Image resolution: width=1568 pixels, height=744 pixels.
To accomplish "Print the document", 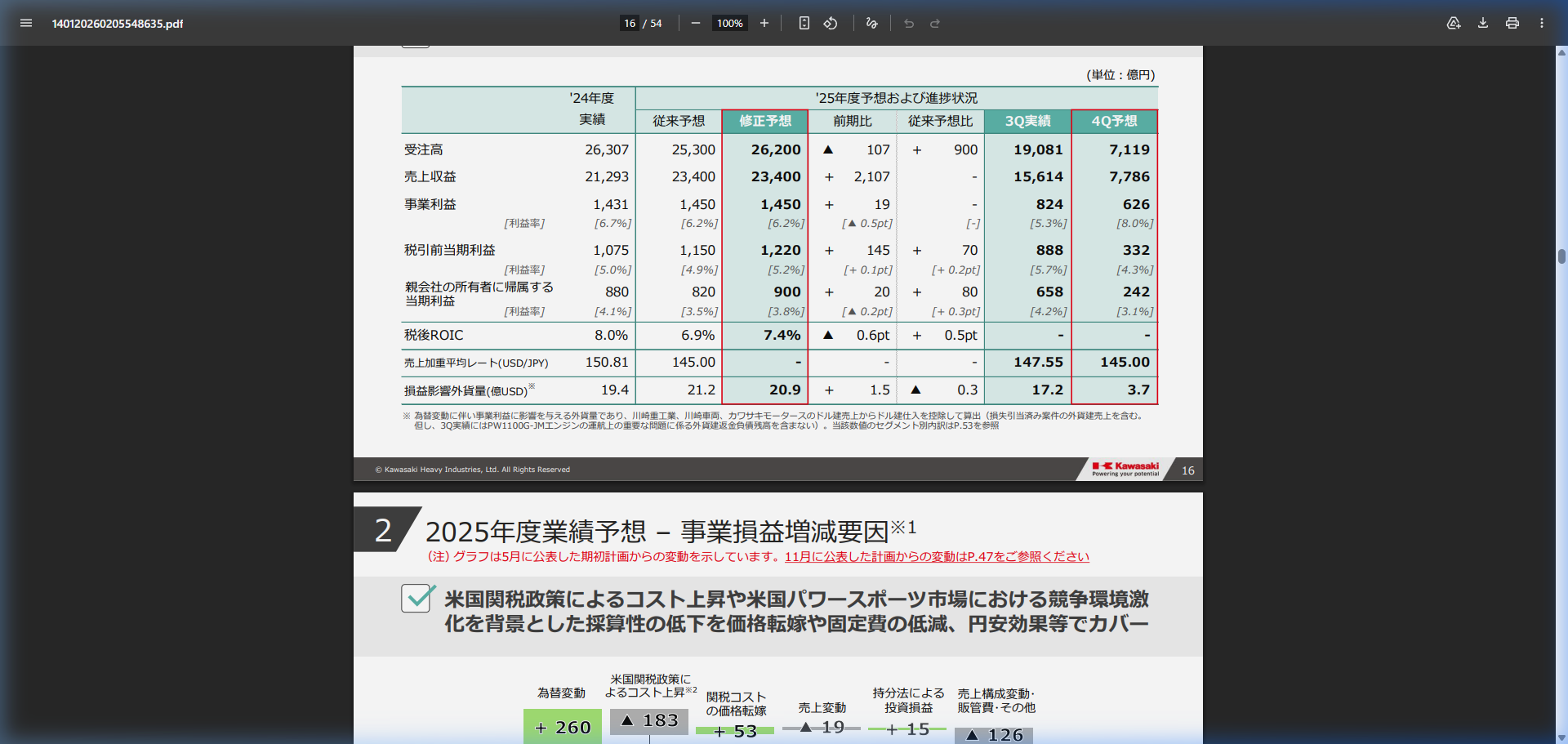I will 1511,23.
